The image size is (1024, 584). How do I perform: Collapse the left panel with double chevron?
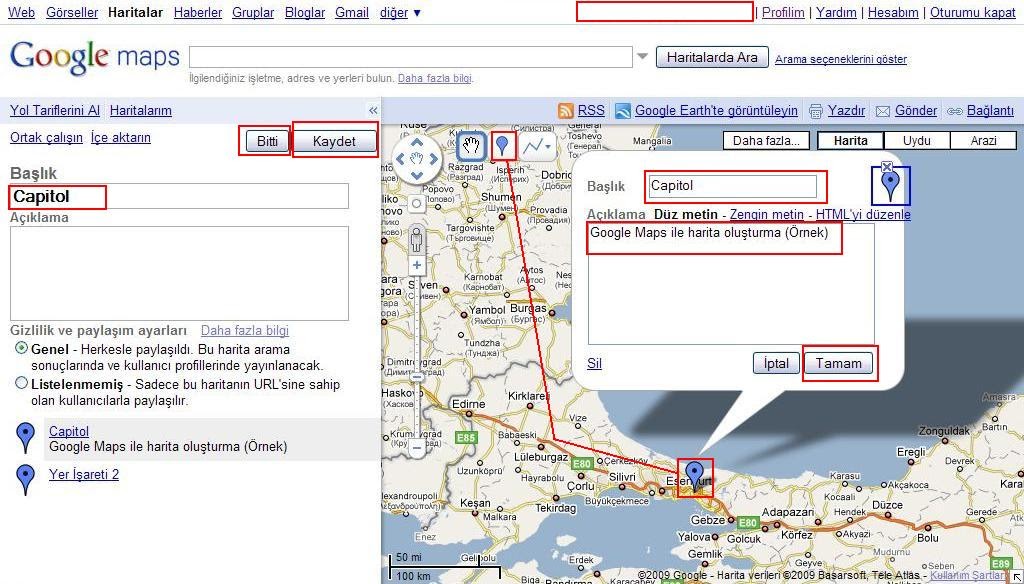click(373, 110)
